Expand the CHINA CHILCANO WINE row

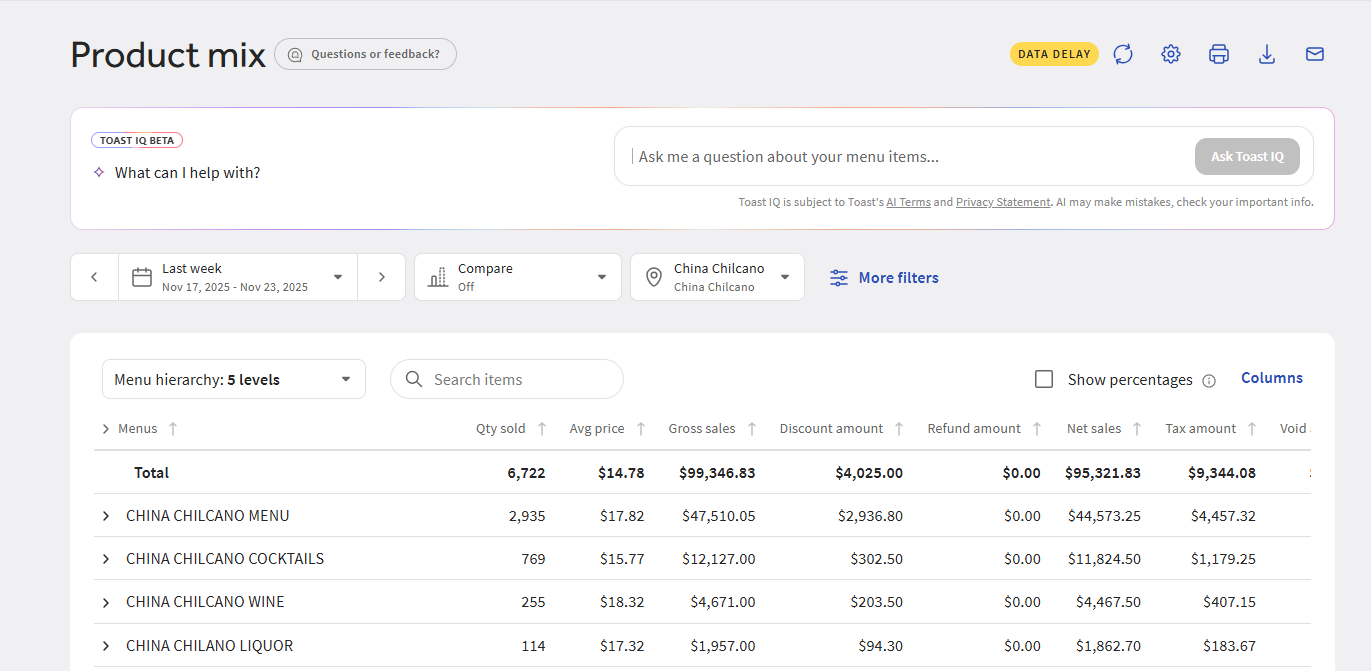point(106,602)
